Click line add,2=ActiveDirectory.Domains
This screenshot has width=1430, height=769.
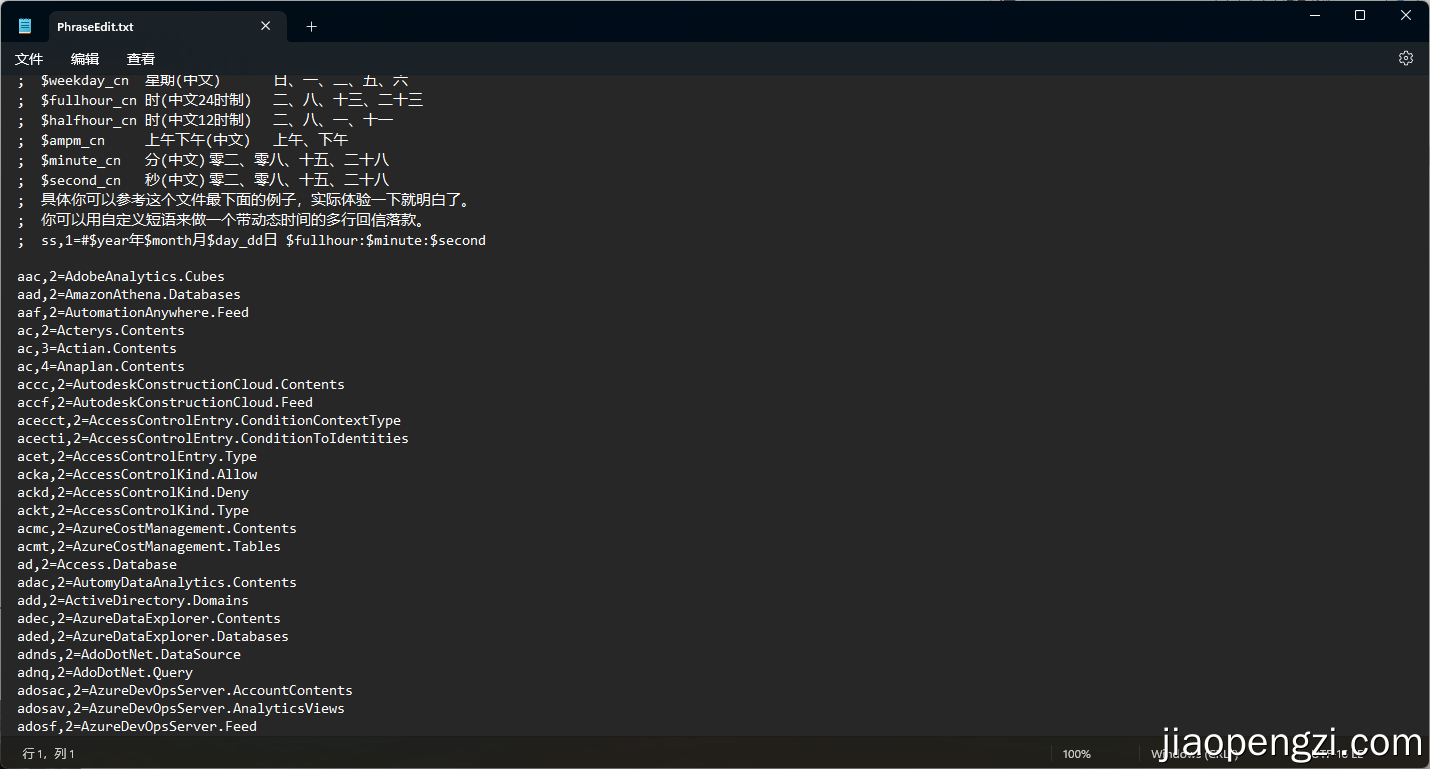click(x=133, y=600)
